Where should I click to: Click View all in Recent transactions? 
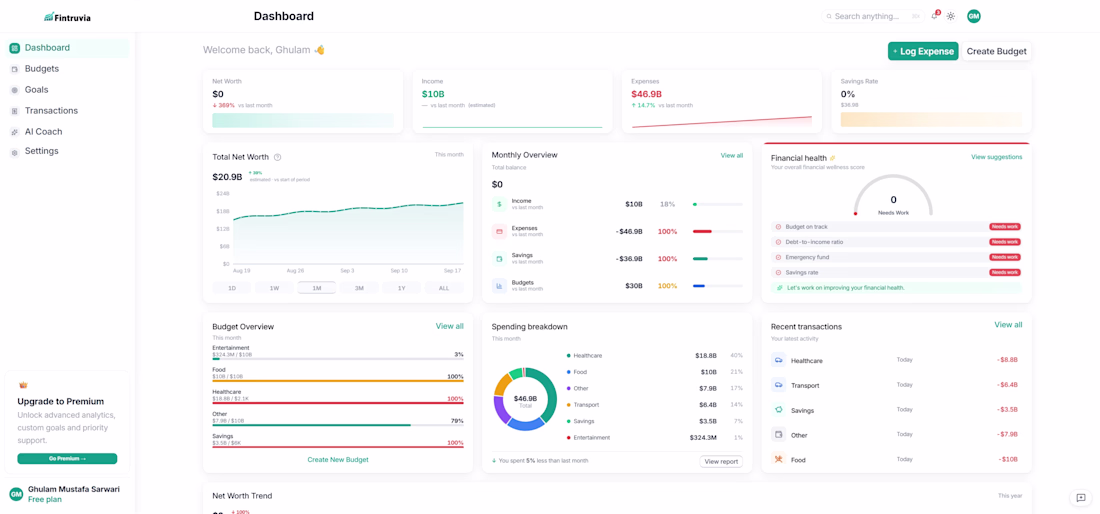[1008, 325]
